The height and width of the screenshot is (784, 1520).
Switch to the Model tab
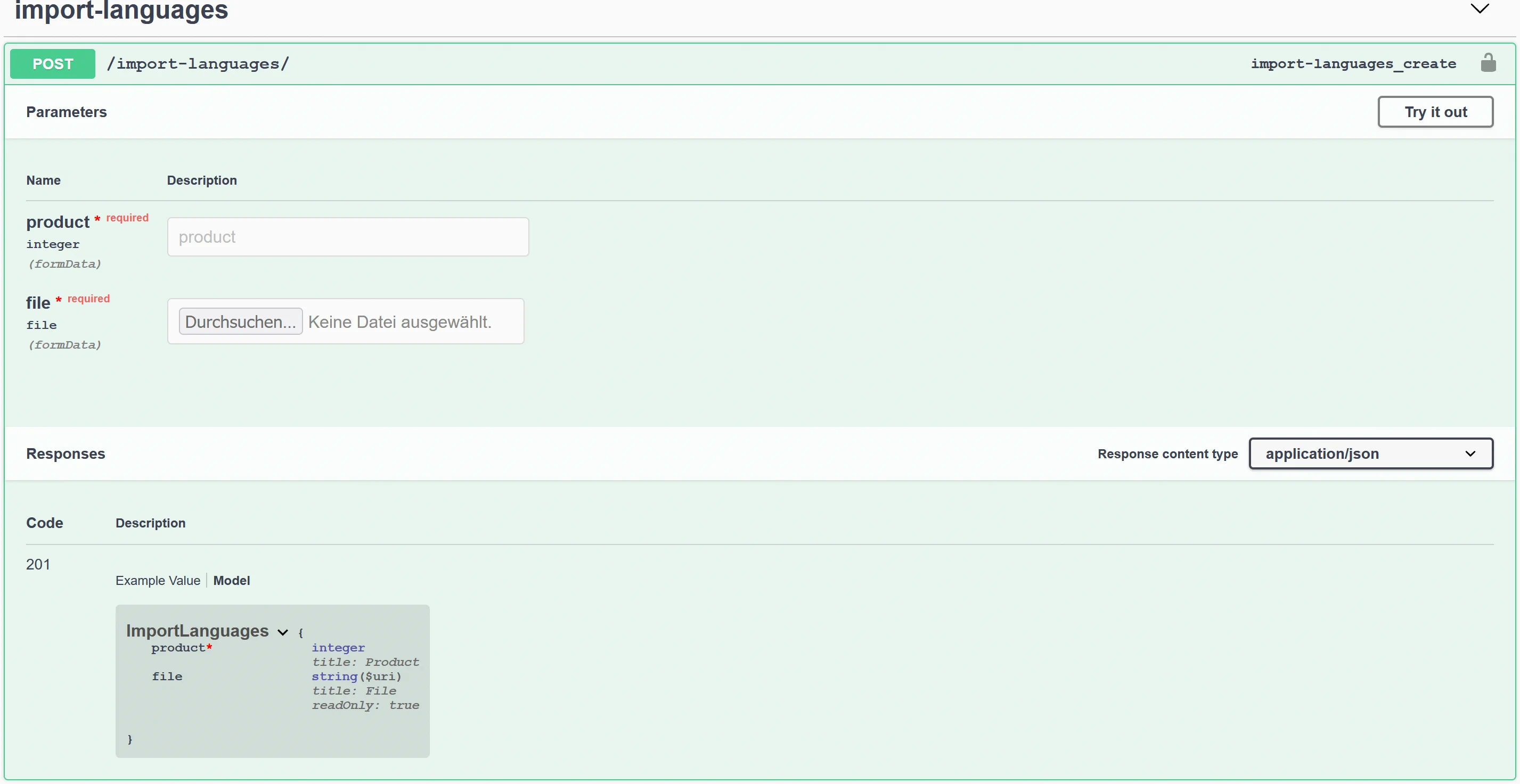click(x=231, y=580)
